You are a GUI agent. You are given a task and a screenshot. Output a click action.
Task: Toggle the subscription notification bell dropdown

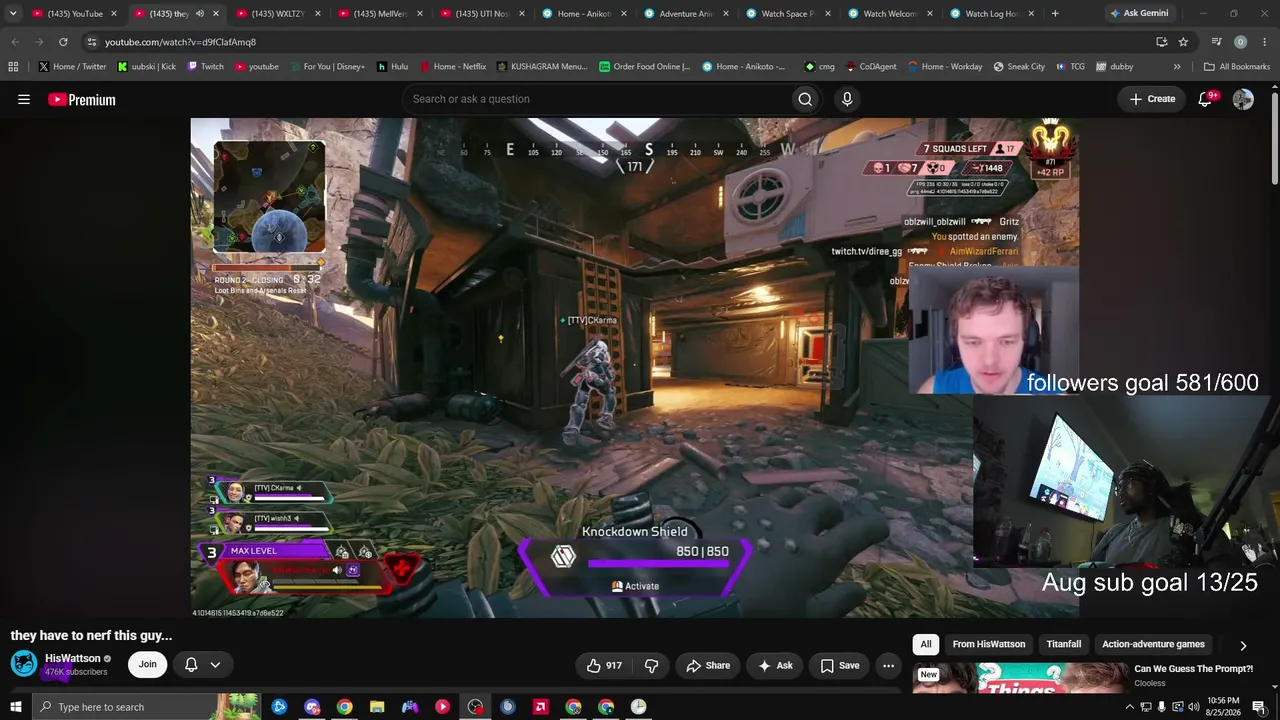(x=201, y=665)
